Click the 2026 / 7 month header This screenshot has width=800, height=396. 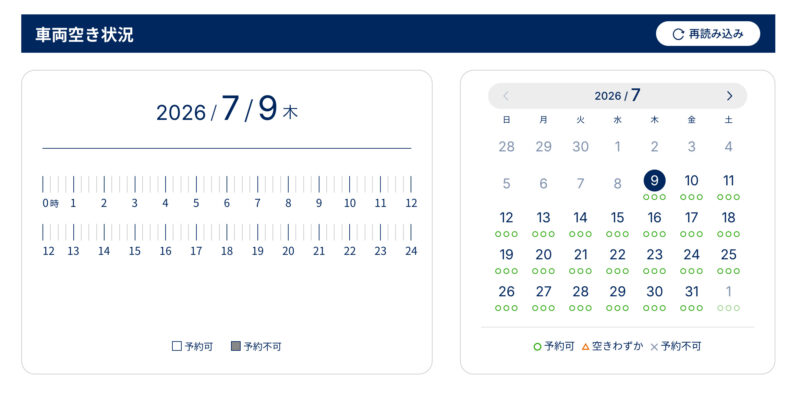click(617, 95)
